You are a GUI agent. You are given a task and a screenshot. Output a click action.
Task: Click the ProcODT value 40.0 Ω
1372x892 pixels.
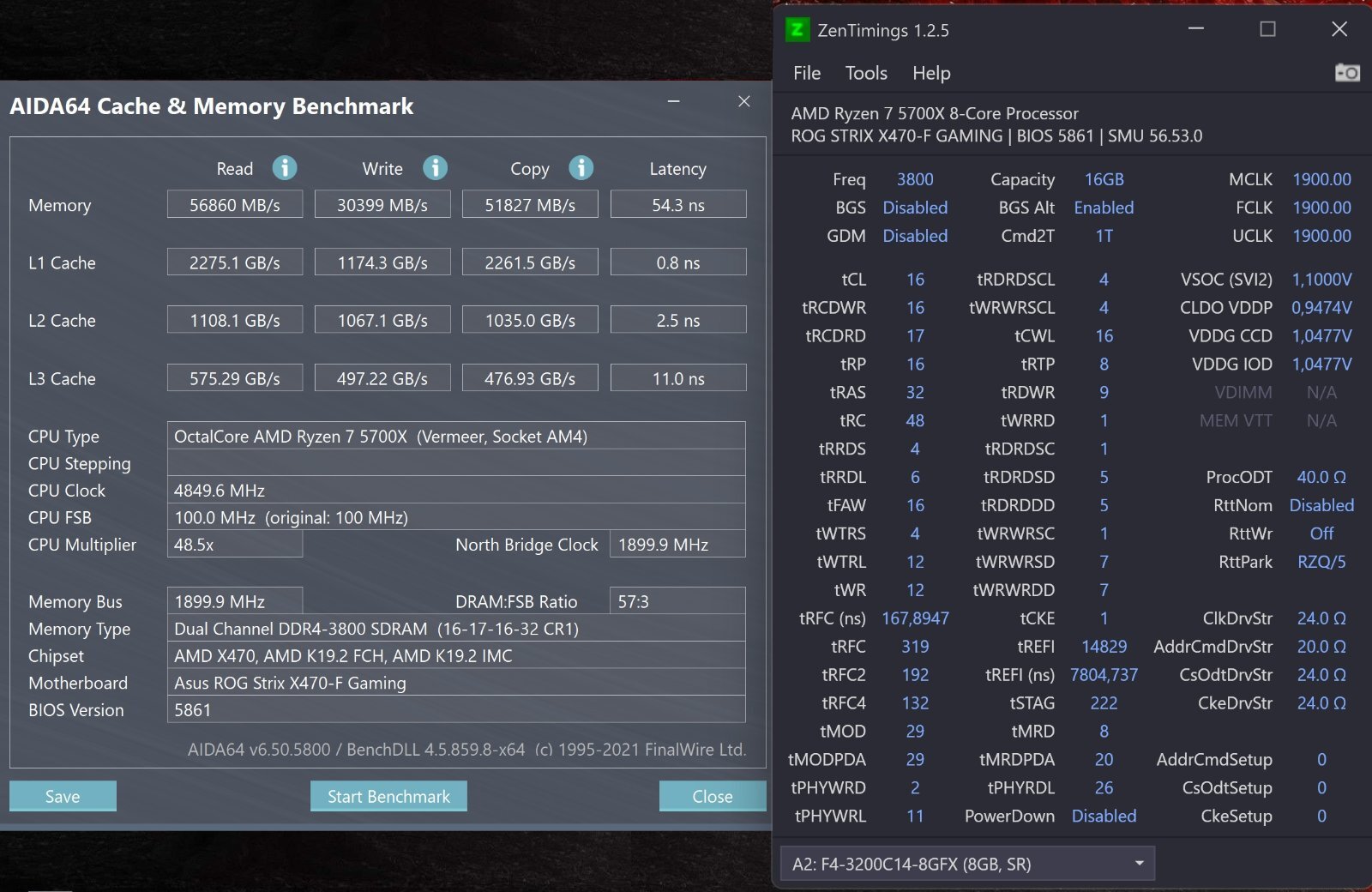[1321, 477]
